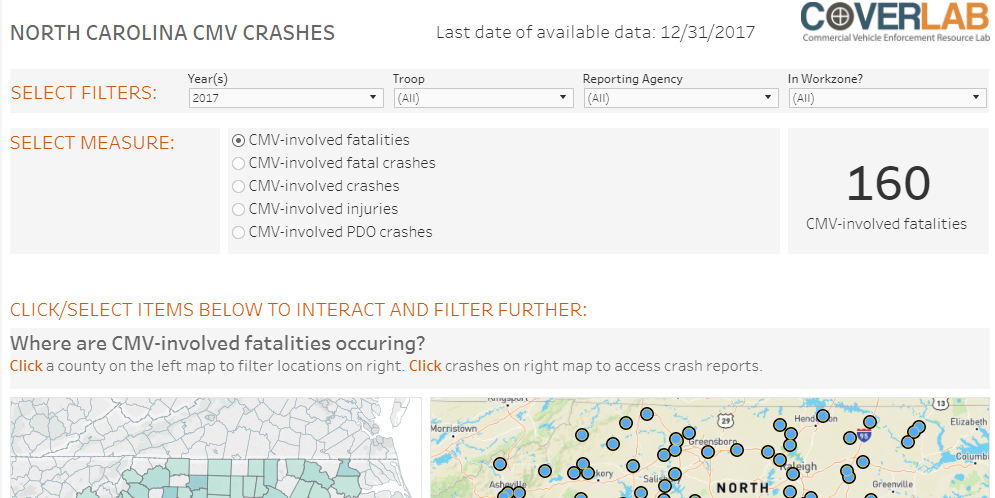Viewport: 995px width, 498px height.
Task: Click the North Carolina CMV Crashes title
Action: [172, 33]
